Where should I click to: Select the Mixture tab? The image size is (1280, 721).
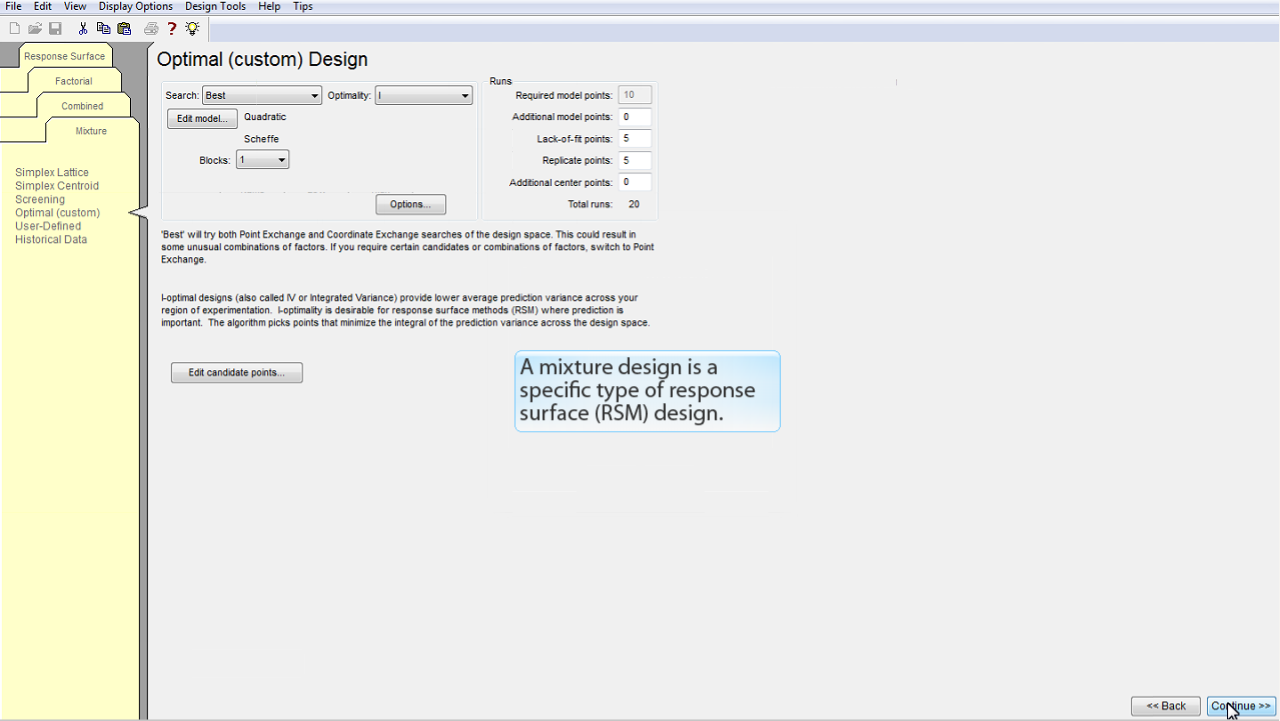point(91,131)
